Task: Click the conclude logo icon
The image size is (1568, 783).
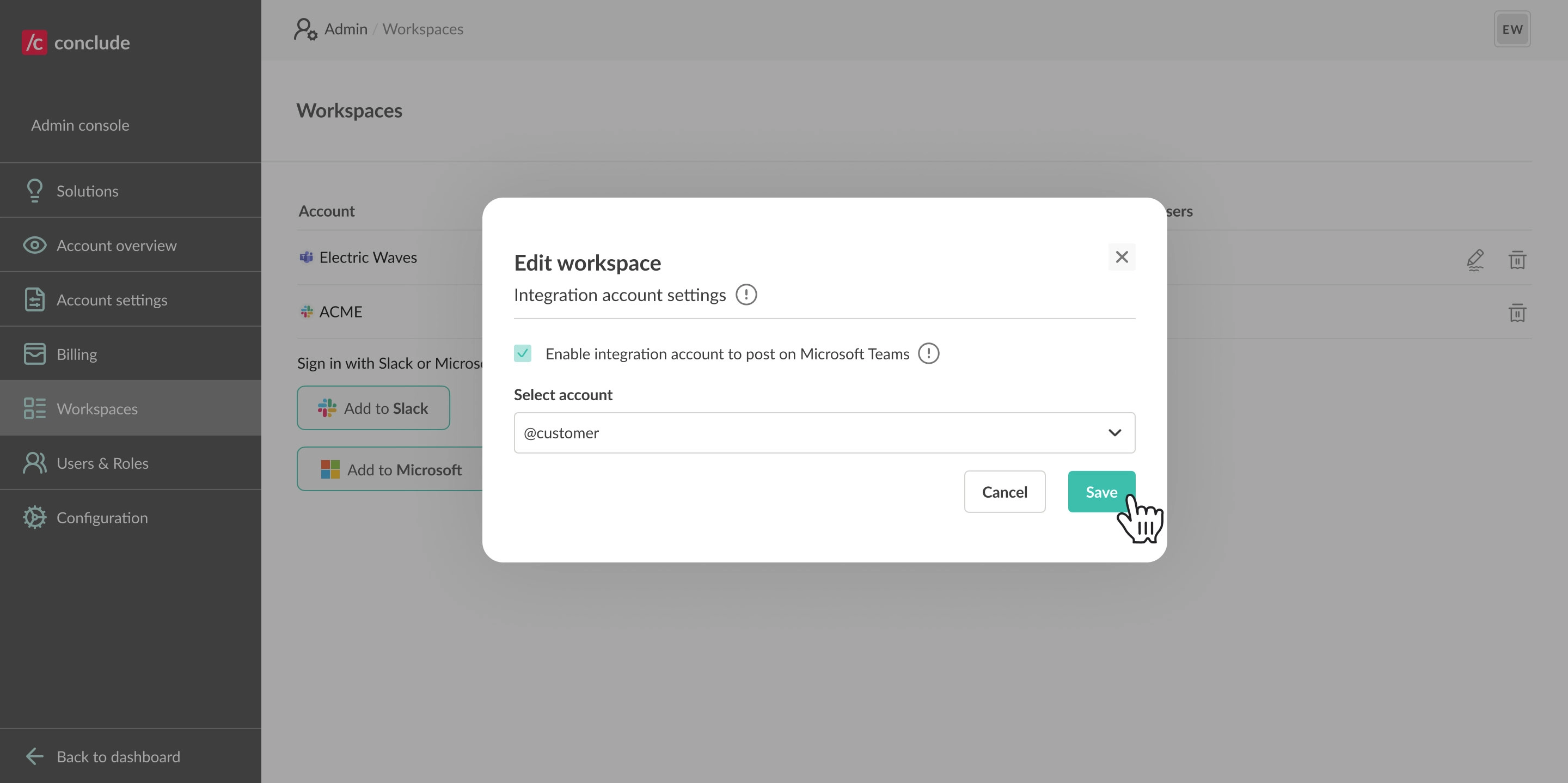Action: [35, 42]
